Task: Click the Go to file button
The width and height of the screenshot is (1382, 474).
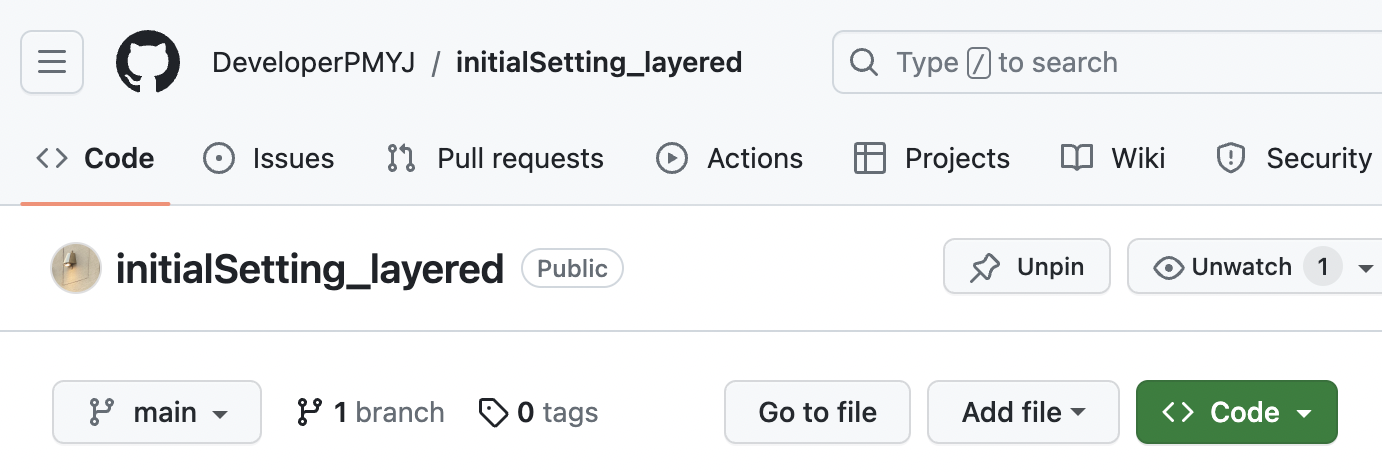Action: point(817,412)
